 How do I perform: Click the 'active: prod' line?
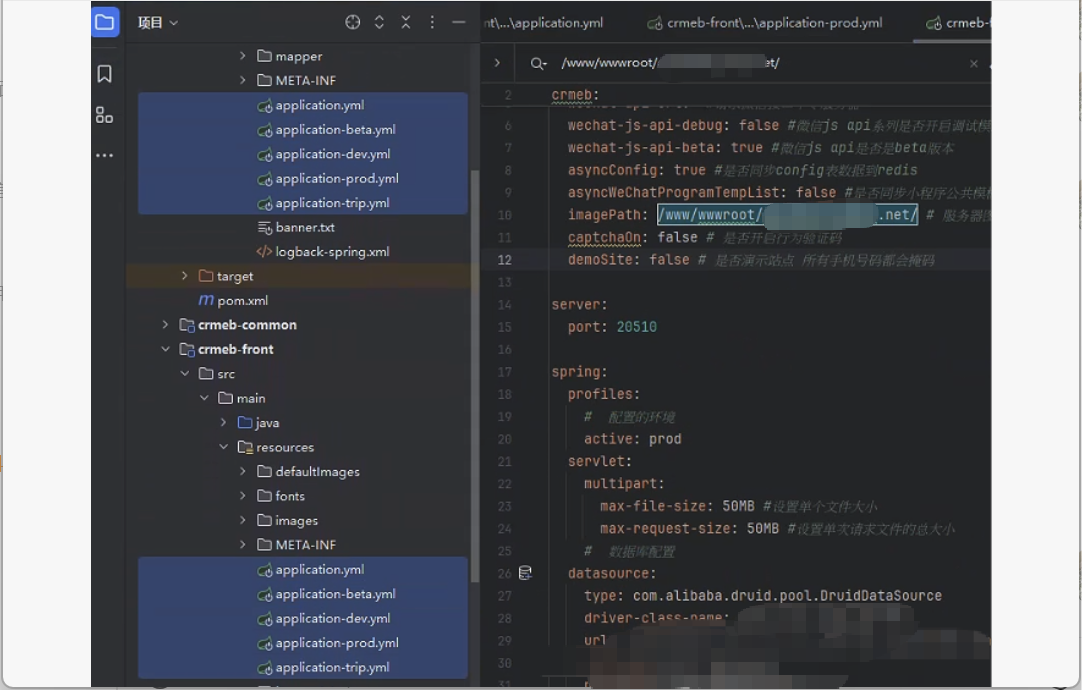[x=632, y=439]
